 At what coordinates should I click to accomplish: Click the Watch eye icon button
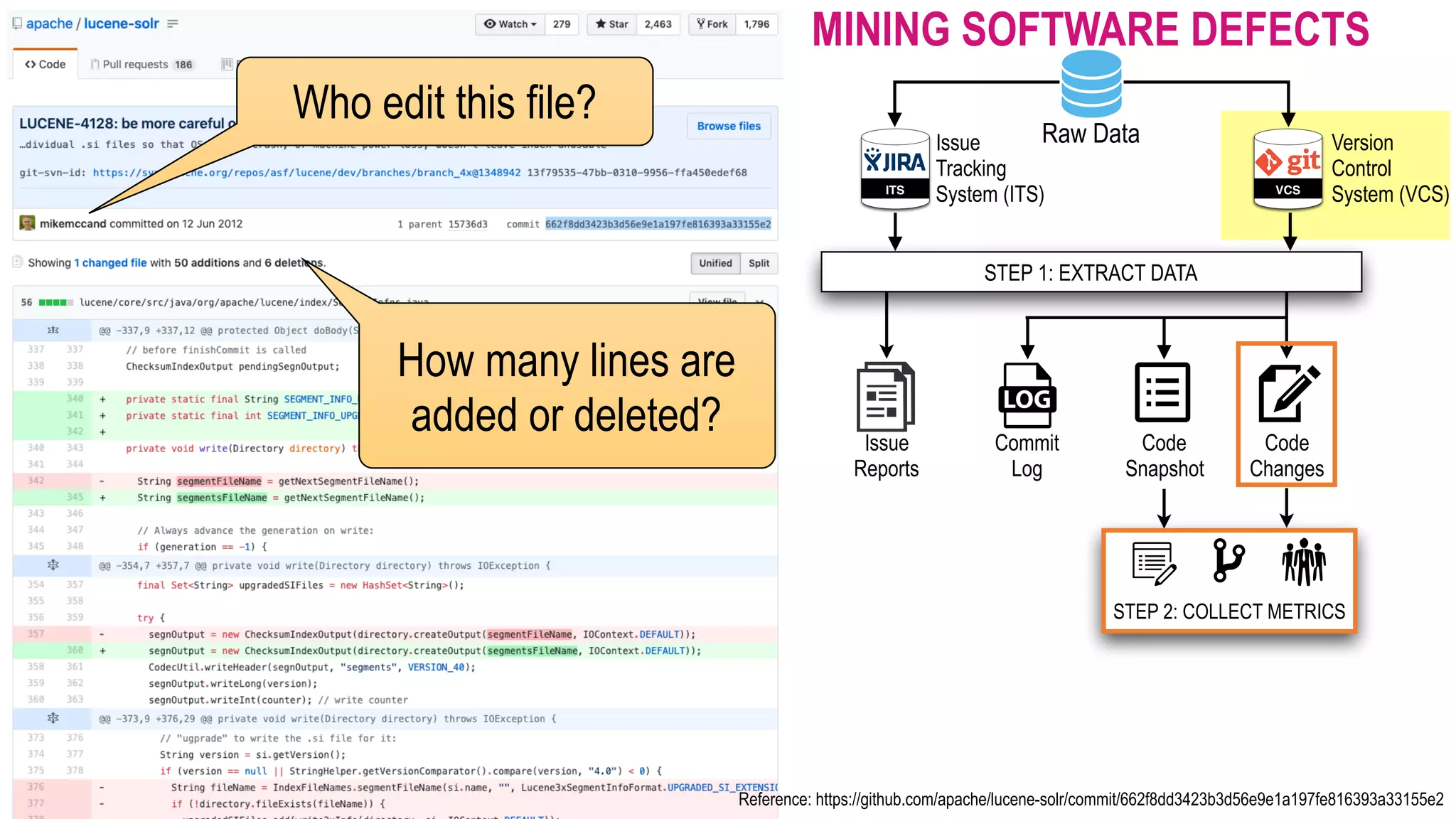click(x=510, y=24)
